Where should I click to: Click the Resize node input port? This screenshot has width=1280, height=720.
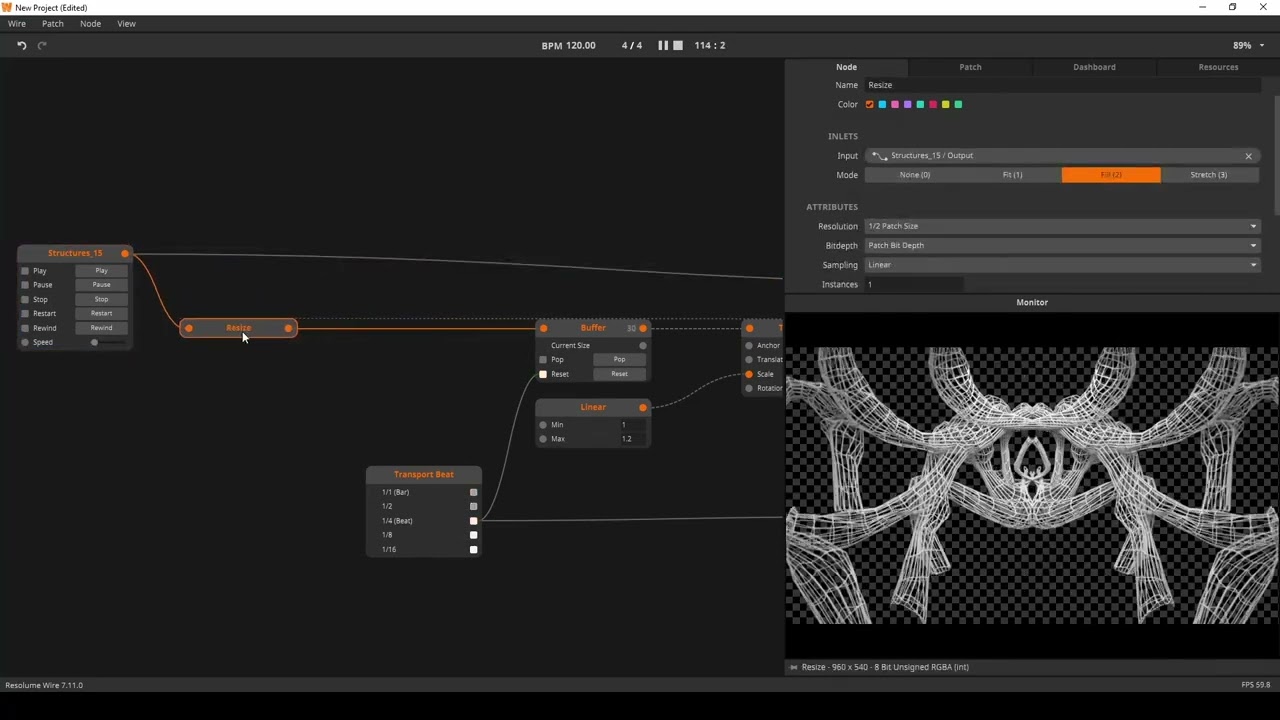click(x=188, y=328)
